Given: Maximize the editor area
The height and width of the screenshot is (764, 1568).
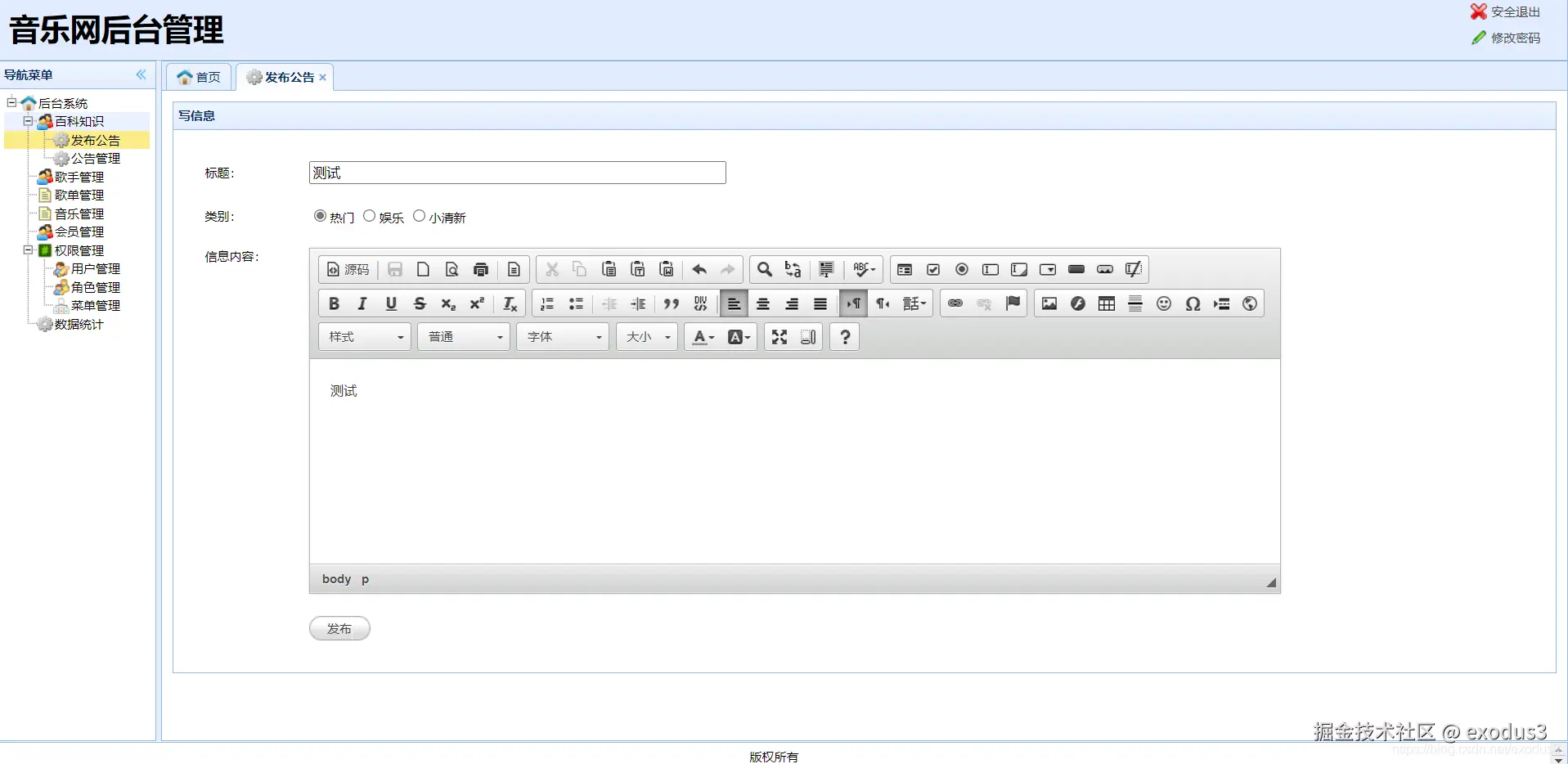Looking at the screenshot, I should click(x=780, y=337).
